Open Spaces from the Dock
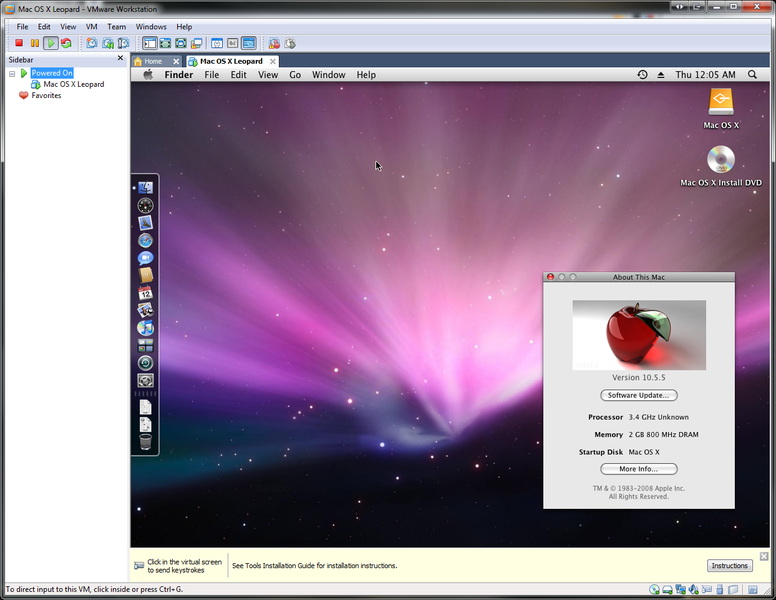The image size is (776, 600). [146, 346]
